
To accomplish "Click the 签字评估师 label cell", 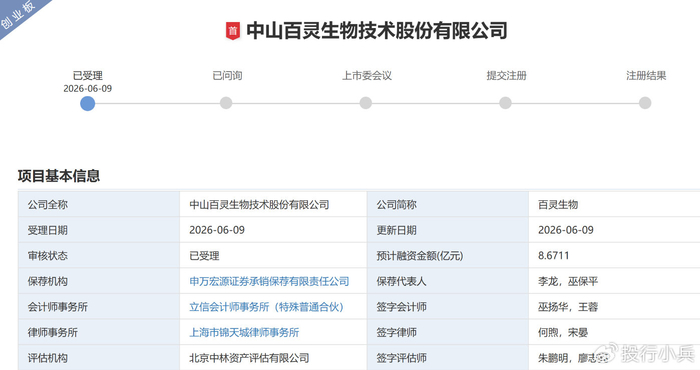I will pyautogui.click(x=448, y=358).
